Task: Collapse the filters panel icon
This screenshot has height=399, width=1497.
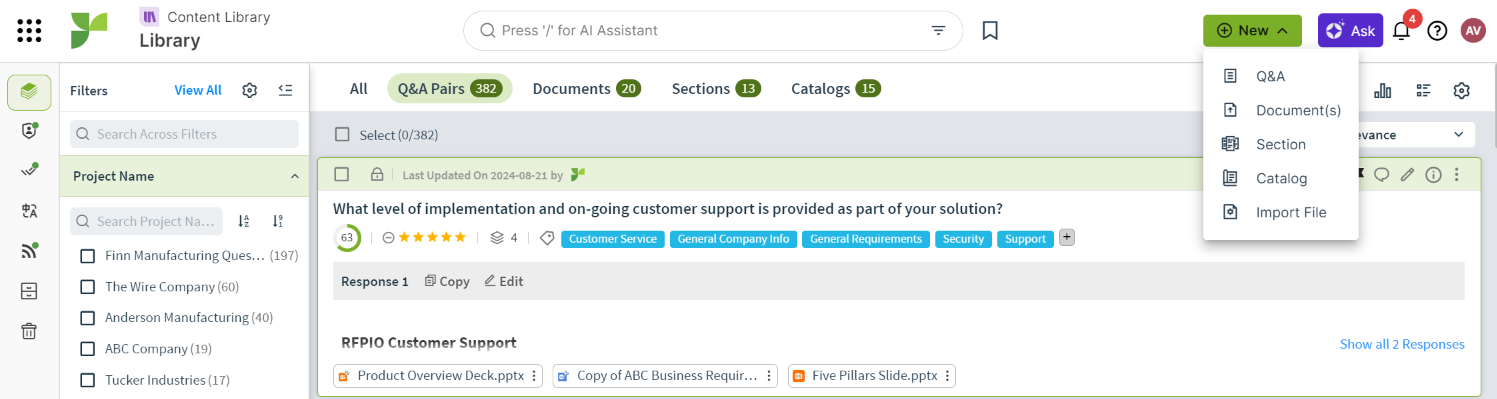Action: 286,90
